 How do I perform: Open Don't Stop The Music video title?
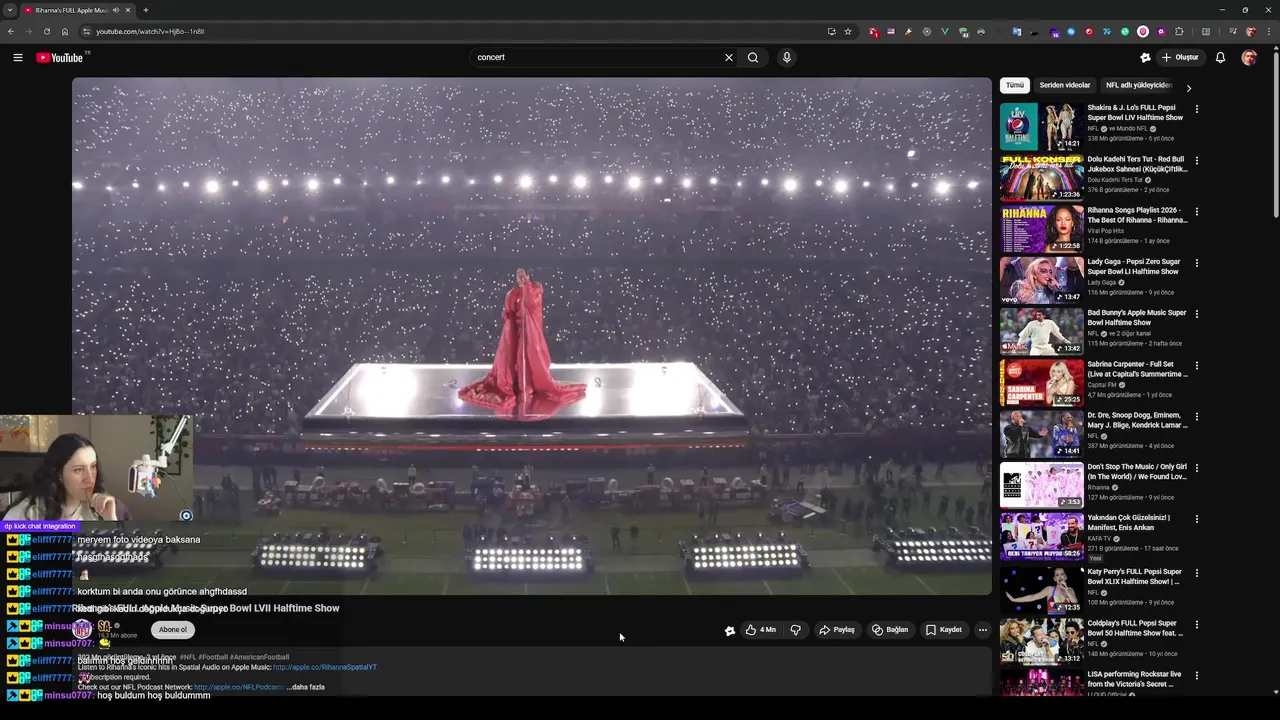[1137, 472]
